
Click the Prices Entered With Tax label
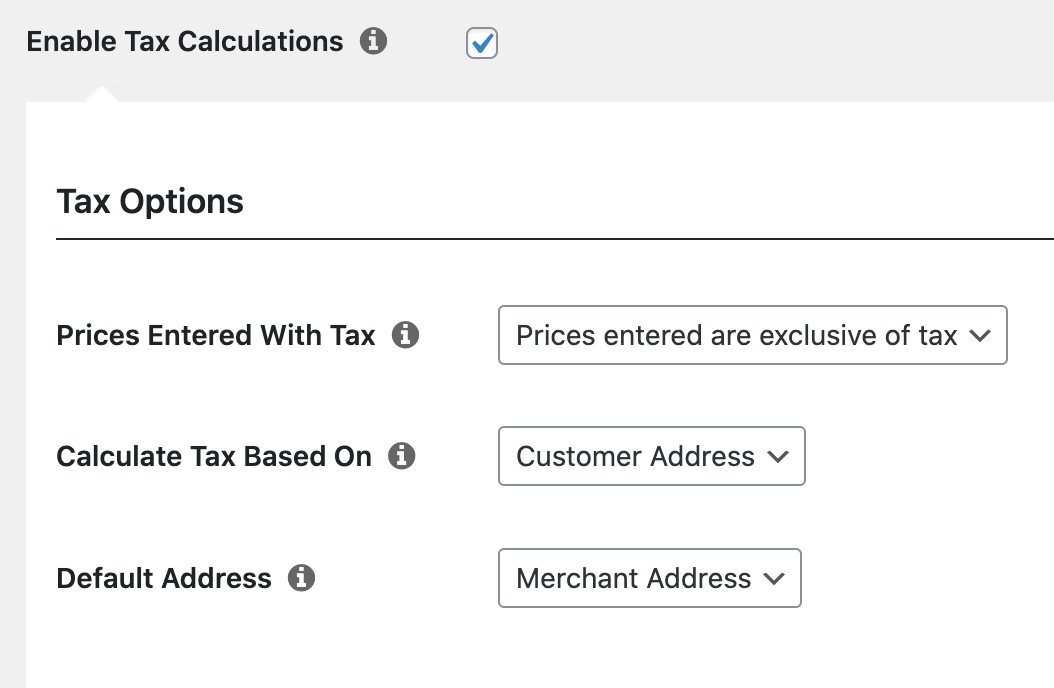[216, 335]
